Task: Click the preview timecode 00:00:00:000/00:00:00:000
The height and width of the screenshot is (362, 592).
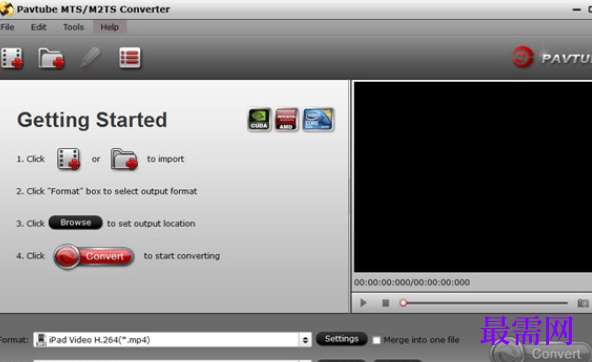Action: [x=412, y=282]
